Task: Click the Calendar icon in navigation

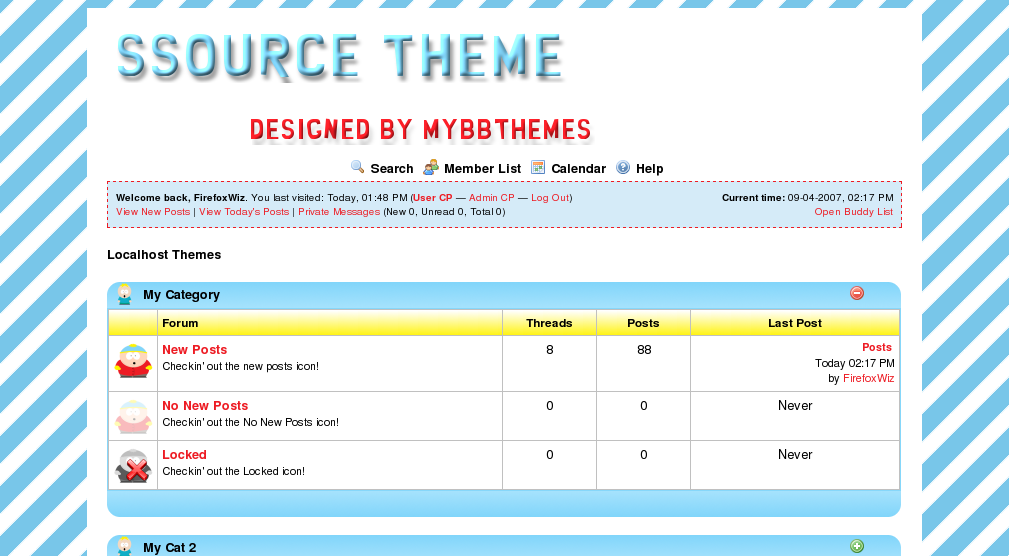Action: click(538, 167)
